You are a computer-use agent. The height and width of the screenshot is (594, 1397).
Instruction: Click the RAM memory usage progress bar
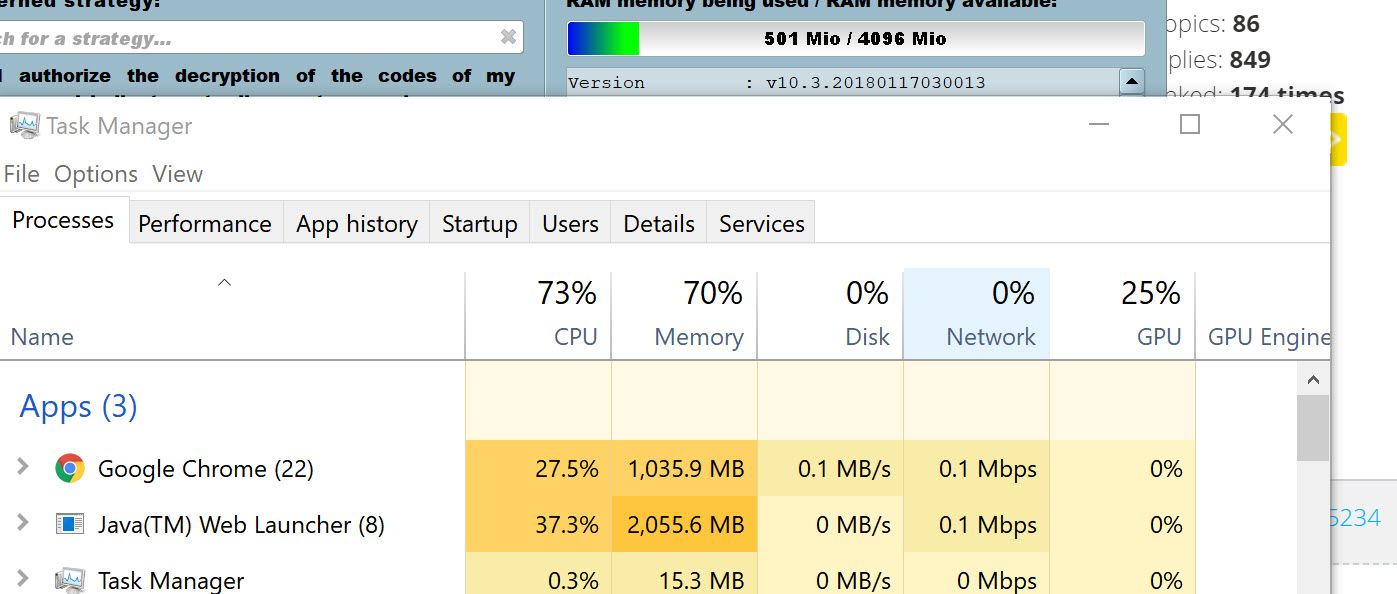coord(855,39)
